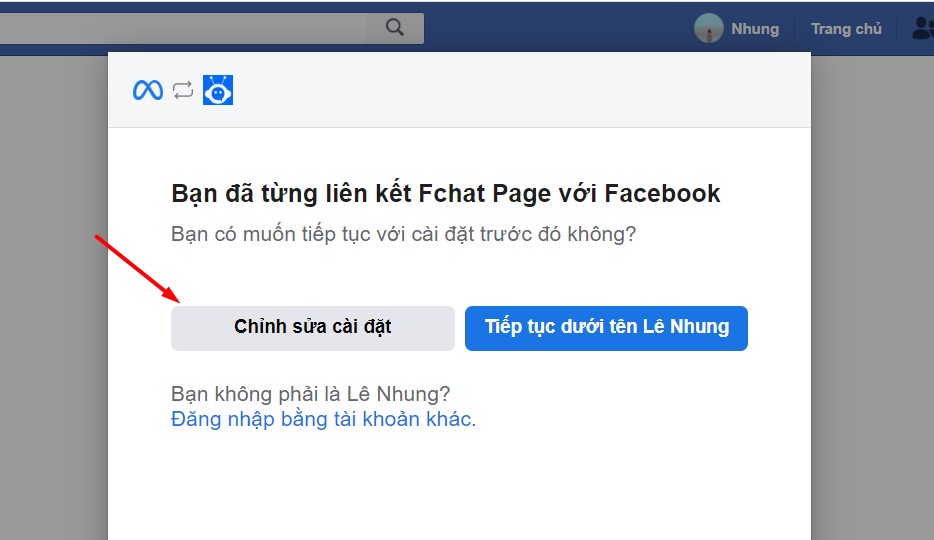Image resolution: width=934 pixels, height=540 pixels.
Task: Click the Bạn không phải là Lê Nhung text
Action: pos(311,394)
